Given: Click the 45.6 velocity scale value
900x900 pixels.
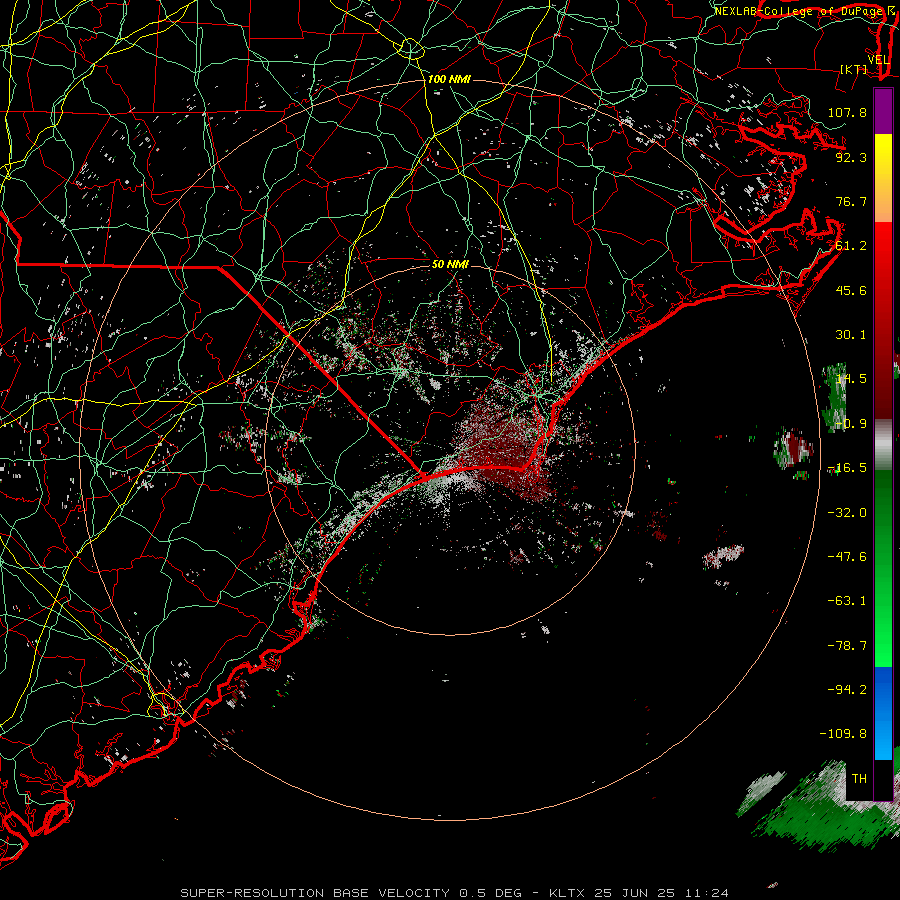Looking at the screenshot, I should coord(851,290).
